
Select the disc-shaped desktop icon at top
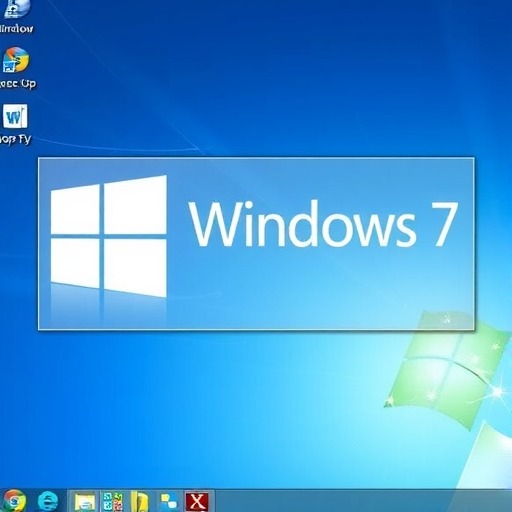[16, 9]
